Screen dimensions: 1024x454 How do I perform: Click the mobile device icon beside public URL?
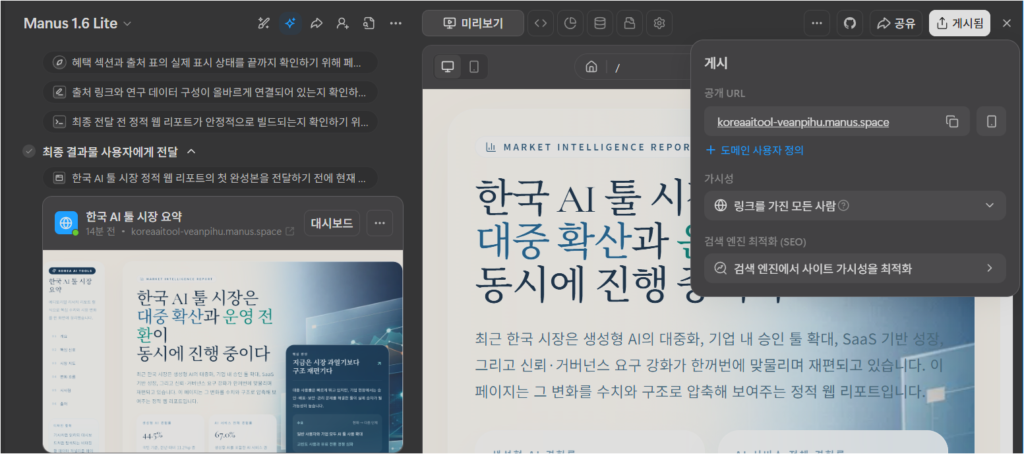pos(991,122)
